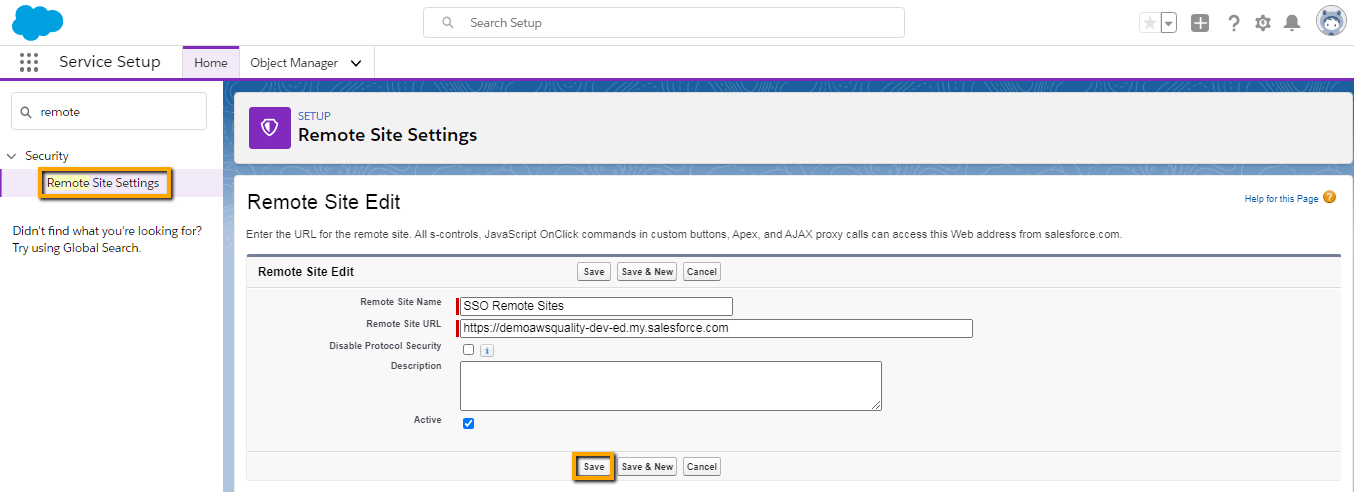Image resolution: width=1354 pixels, height=492 pixels.
Task: Click the bottom Cancel button
Action: [x=702, y=467]
